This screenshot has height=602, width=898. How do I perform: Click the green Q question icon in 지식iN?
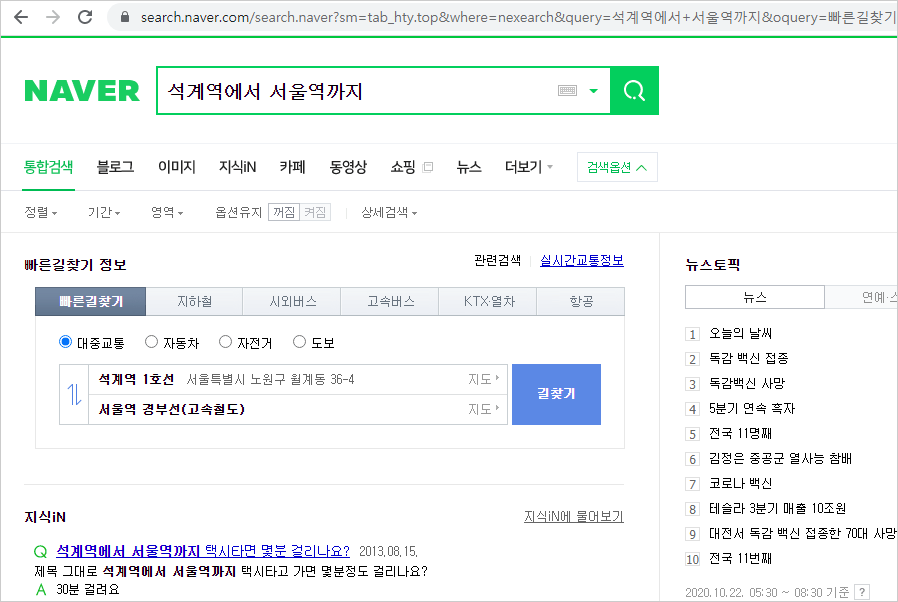(x=41, y=552)
